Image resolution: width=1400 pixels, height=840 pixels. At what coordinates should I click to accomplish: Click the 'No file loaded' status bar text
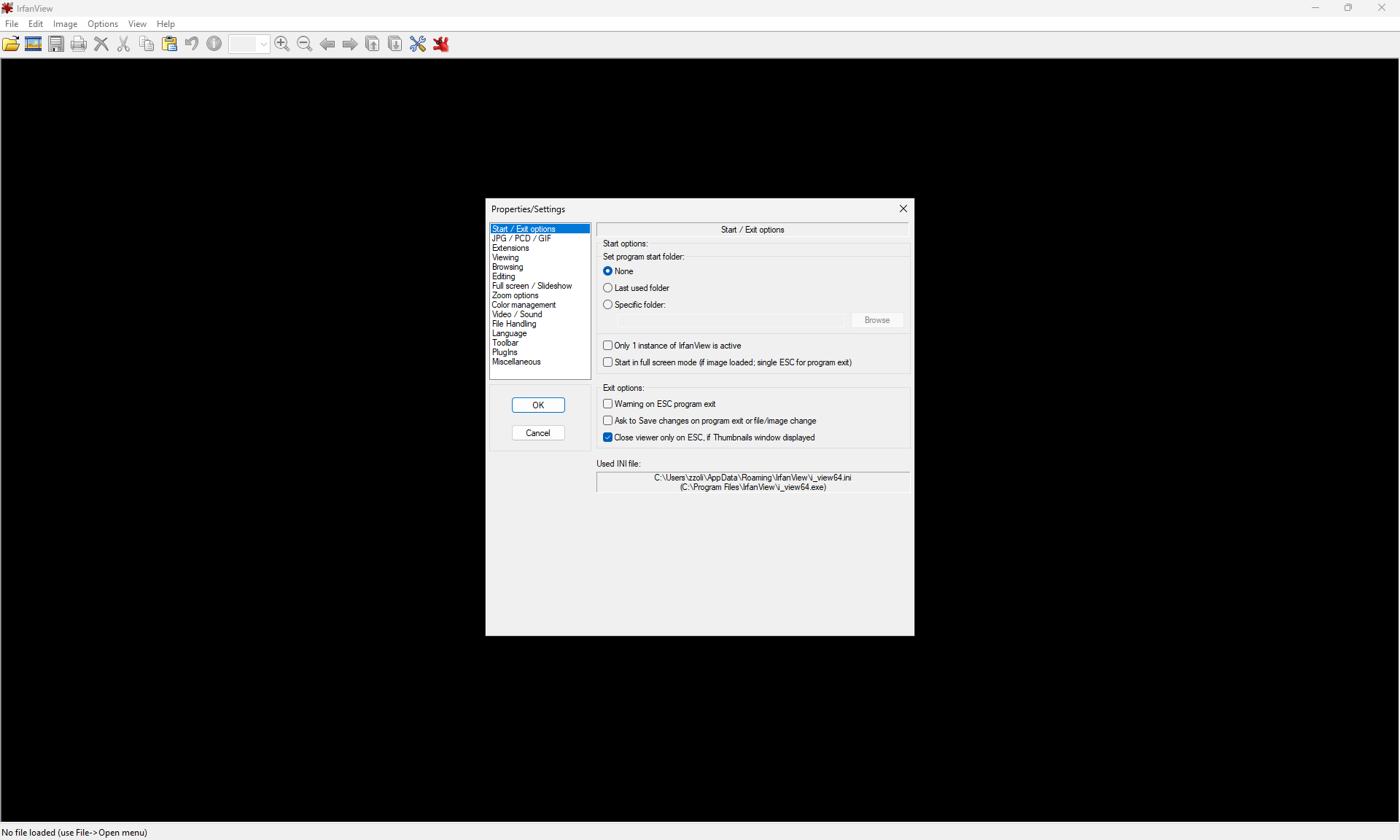click(x=74, y=833)
